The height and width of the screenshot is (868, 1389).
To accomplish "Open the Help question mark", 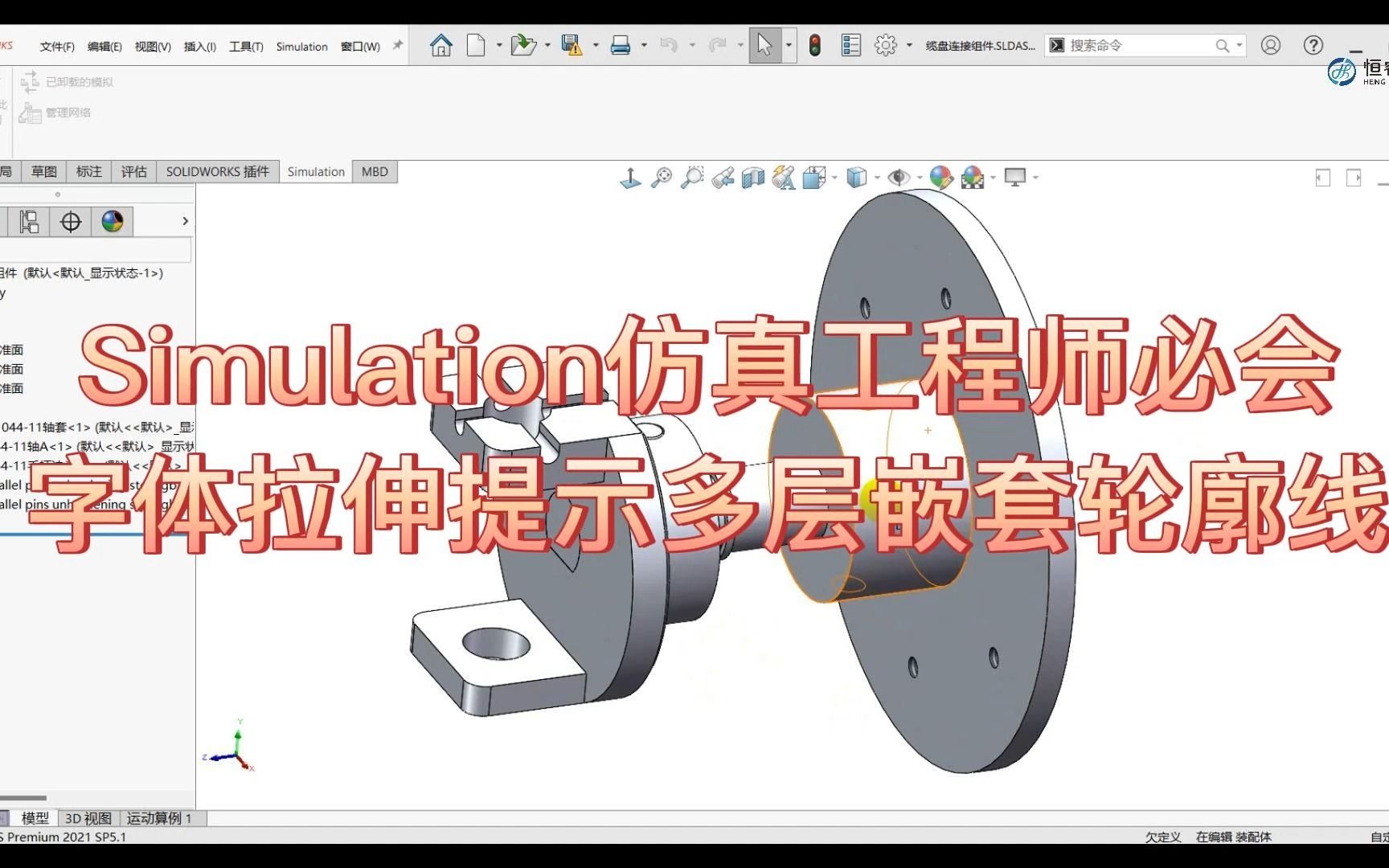I will tap(1313, 45).
